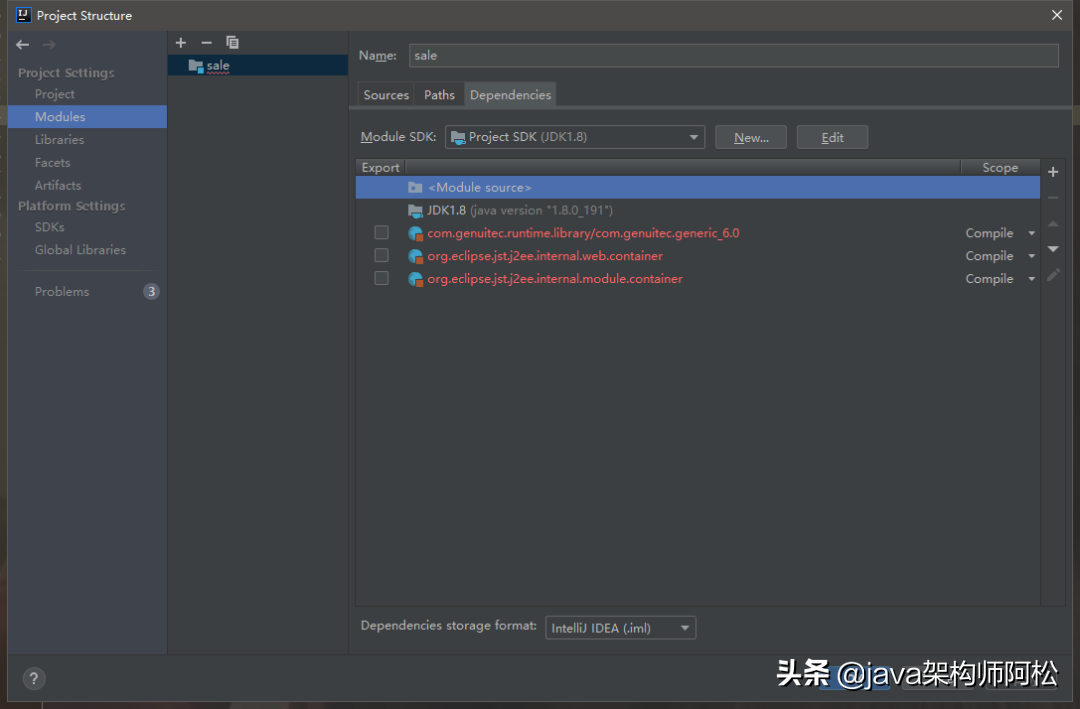Click the Edit SDK button
Image resolution: width=1080 pixels, height=709 pixels.
pyautogui.click(x=832, y=138)
